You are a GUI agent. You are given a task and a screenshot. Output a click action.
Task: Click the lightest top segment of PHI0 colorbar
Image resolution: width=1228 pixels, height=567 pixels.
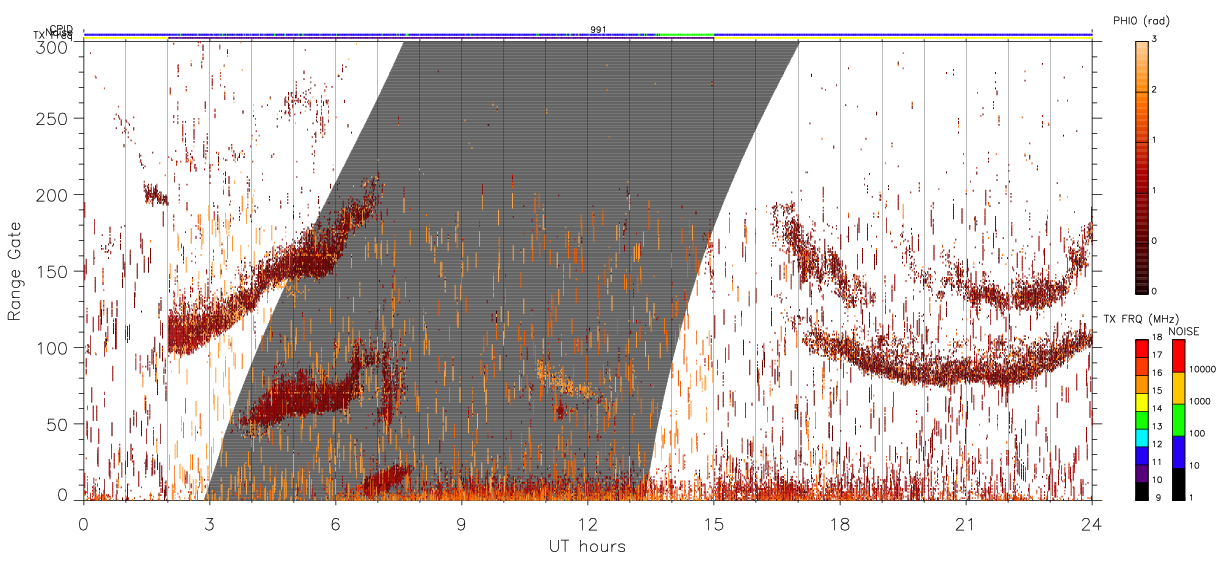point(1141,66)
